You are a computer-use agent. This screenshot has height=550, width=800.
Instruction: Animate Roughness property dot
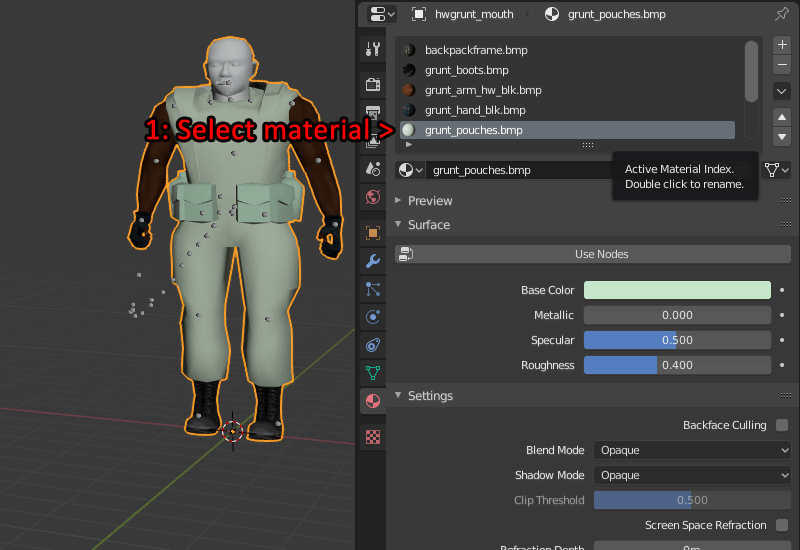(x=782, y=365)
